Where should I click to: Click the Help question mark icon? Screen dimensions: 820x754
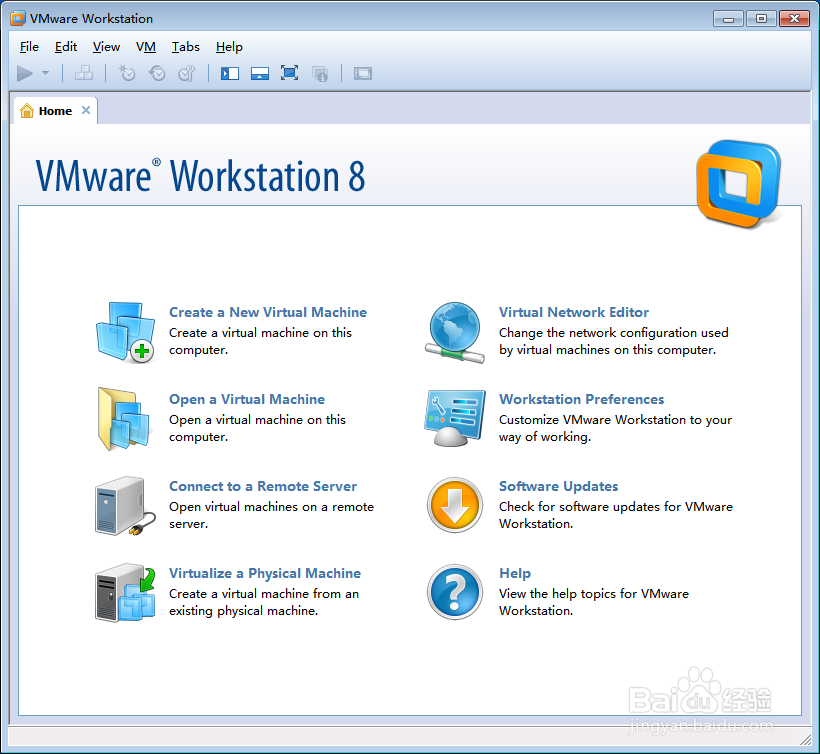[x=455, y=592]
